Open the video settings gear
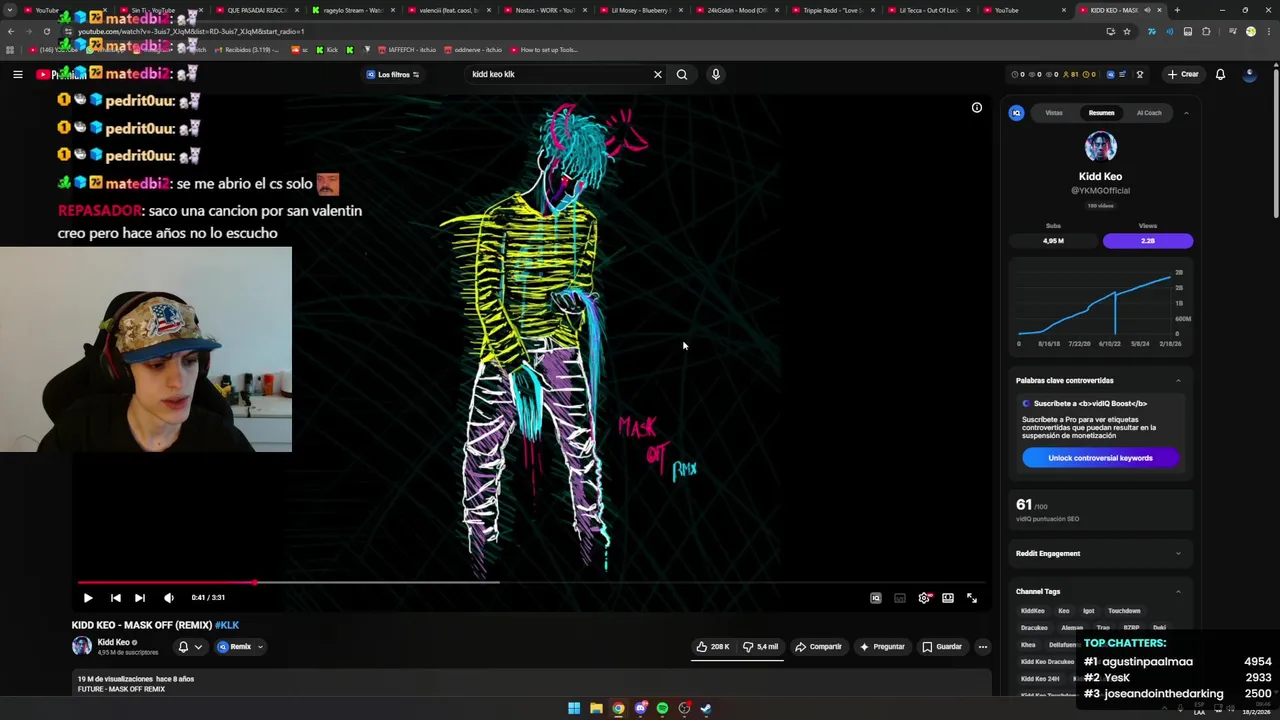 click(924, 598)
